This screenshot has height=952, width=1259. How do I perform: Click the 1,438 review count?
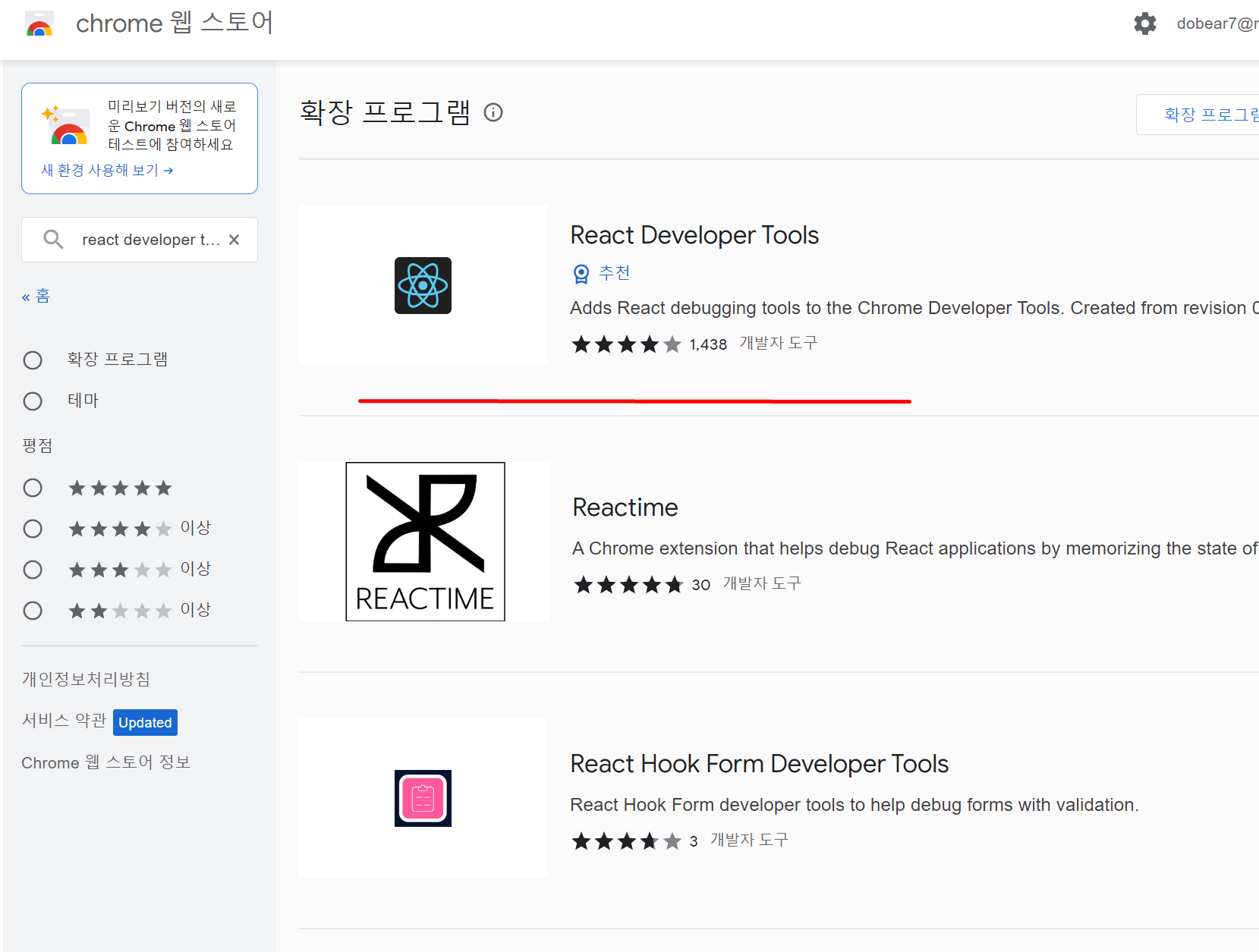coord(708,344)
